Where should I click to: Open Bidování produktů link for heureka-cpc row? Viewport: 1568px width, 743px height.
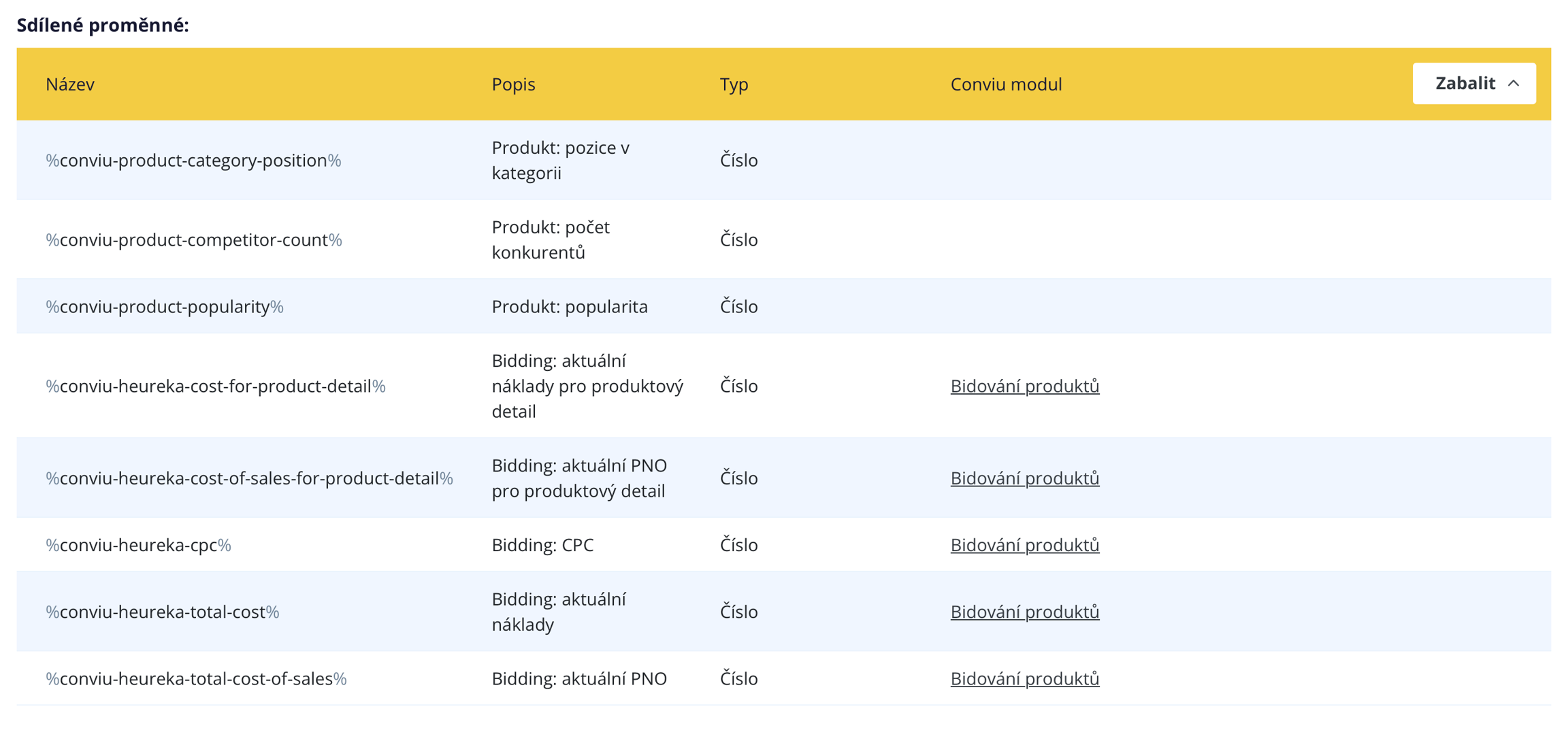click(x=1024, y=545)
